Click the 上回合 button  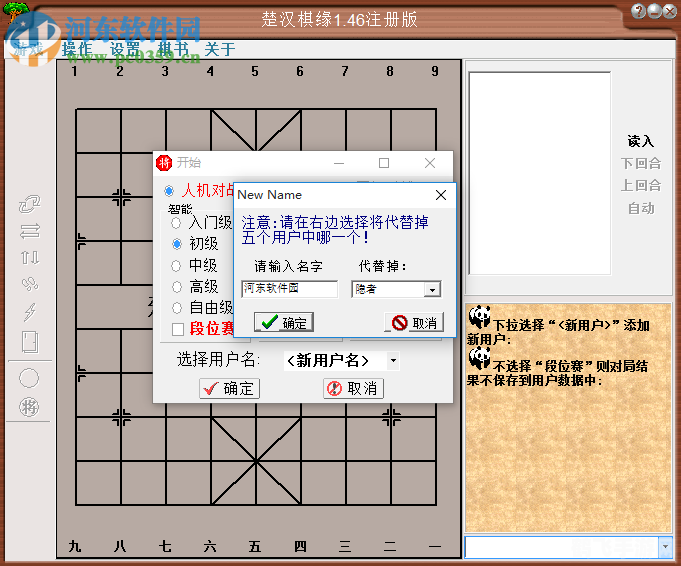click(641, 185)
